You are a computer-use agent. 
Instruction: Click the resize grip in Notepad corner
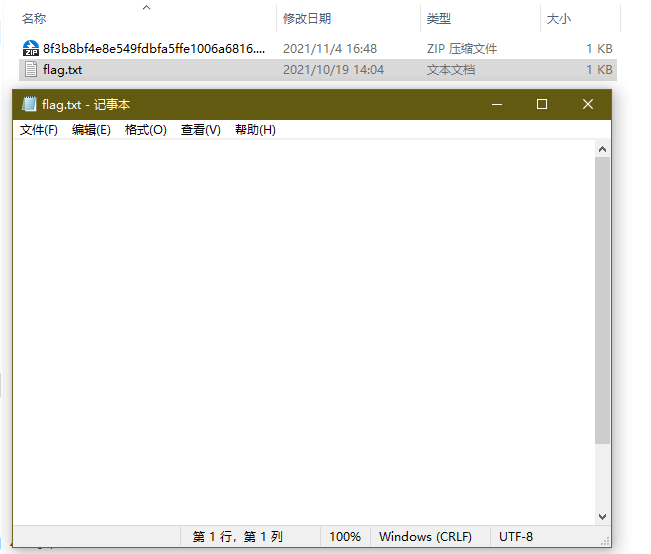coord(605,541)
